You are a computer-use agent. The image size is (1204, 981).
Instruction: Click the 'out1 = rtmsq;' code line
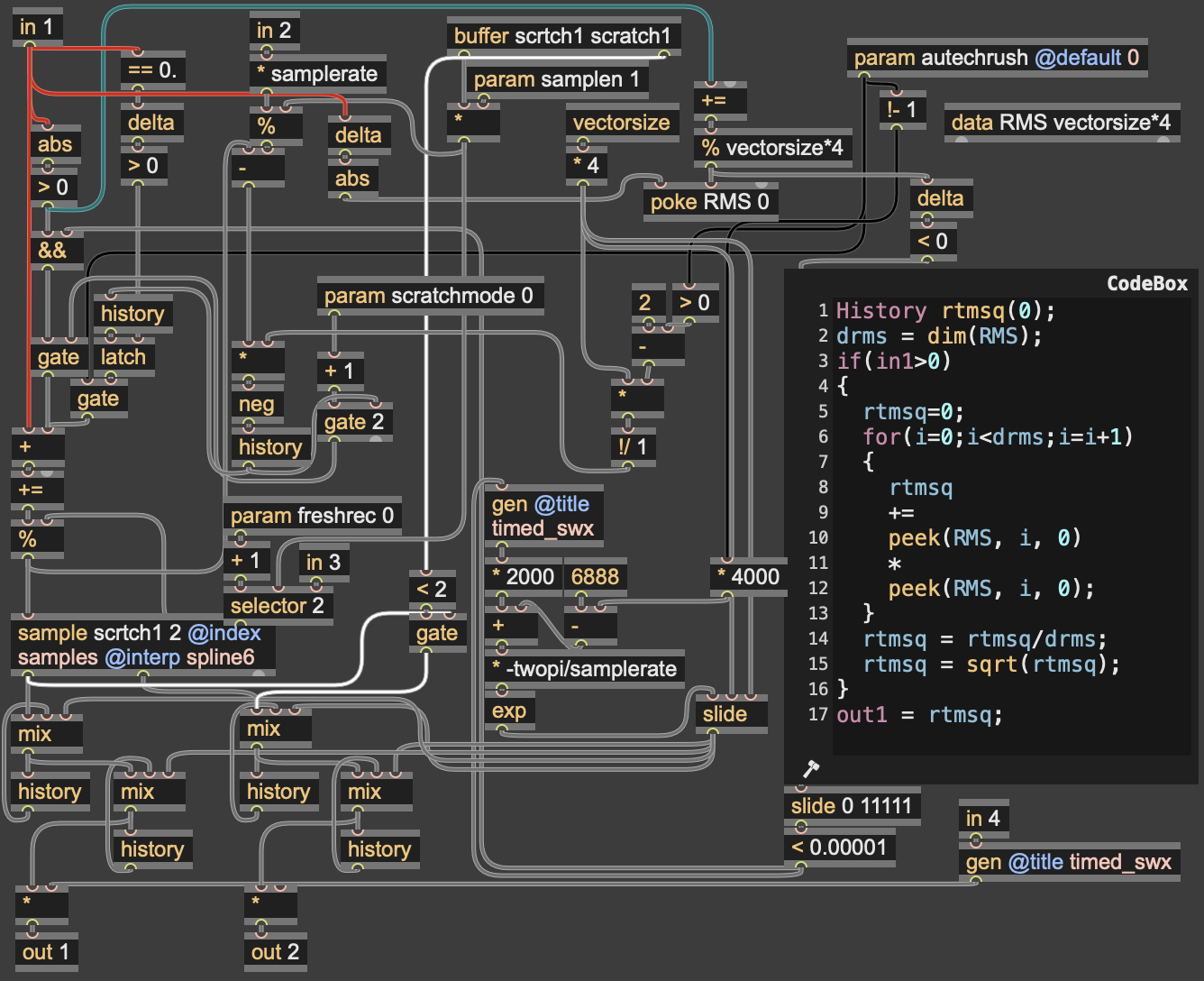click(919, 715)
